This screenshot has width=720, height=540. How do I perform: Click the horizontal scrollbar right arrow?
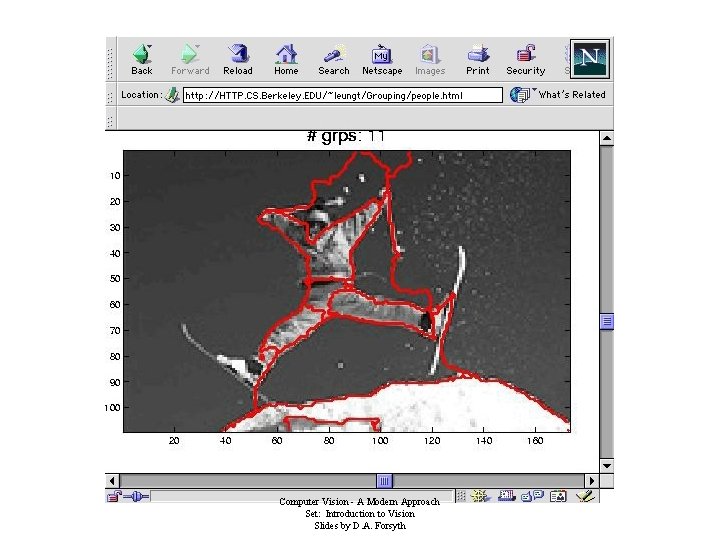pyautogui.click(x=591, y=481)
